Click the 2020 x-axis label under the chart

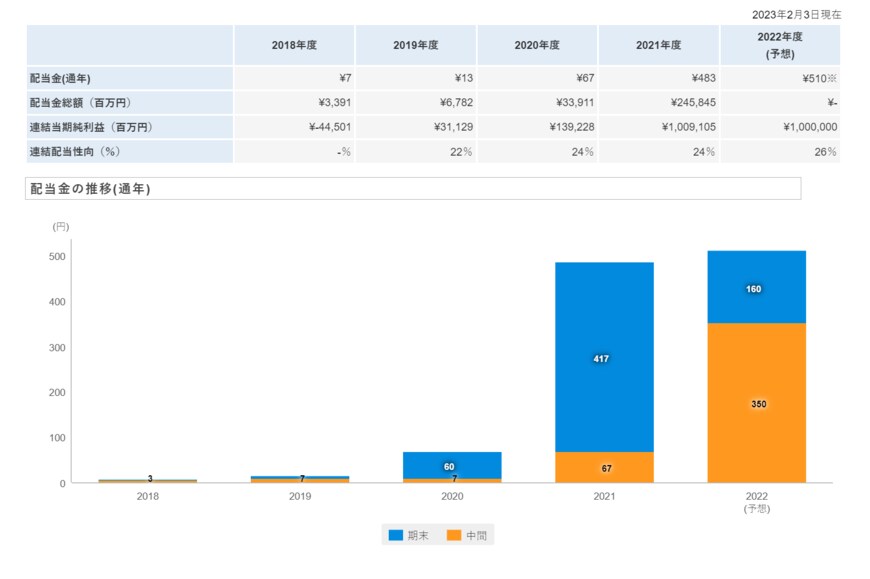point(452,496)
